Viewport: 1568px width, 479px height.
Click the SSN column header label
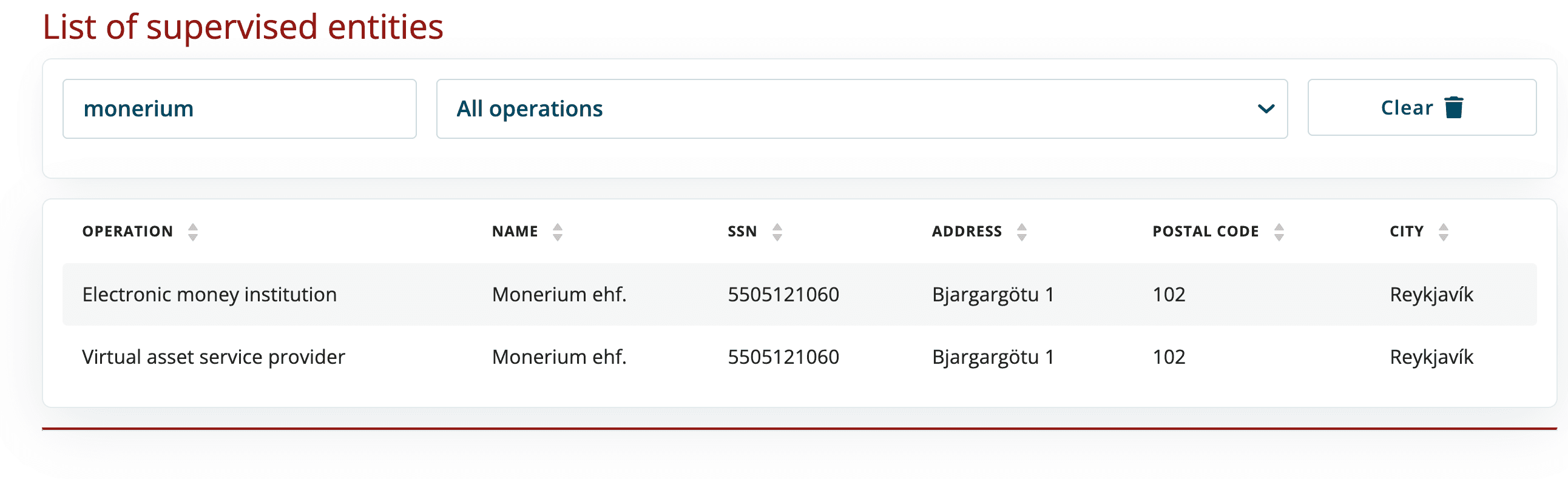742,232
